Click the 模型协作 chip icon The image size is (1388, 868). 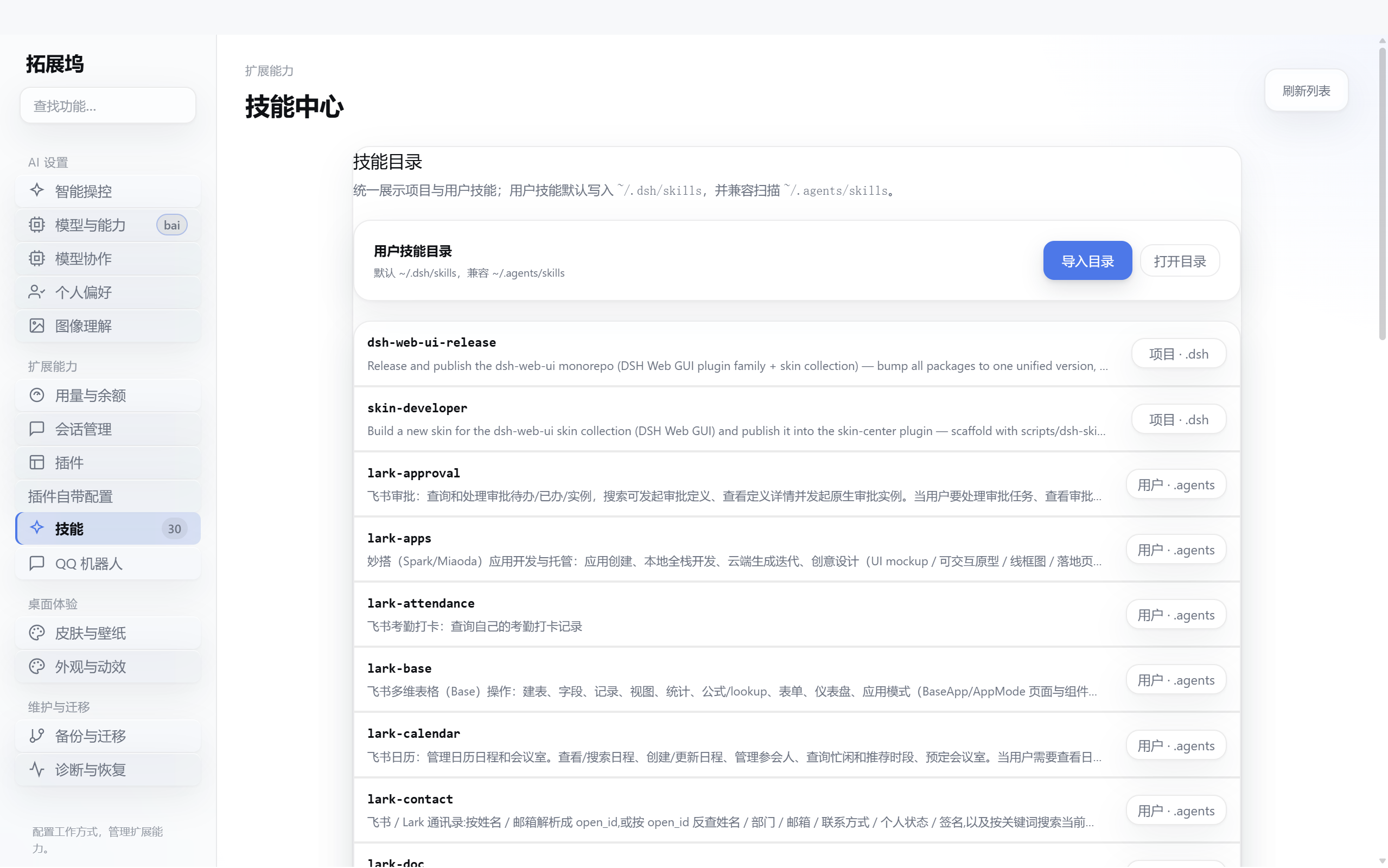37,258
